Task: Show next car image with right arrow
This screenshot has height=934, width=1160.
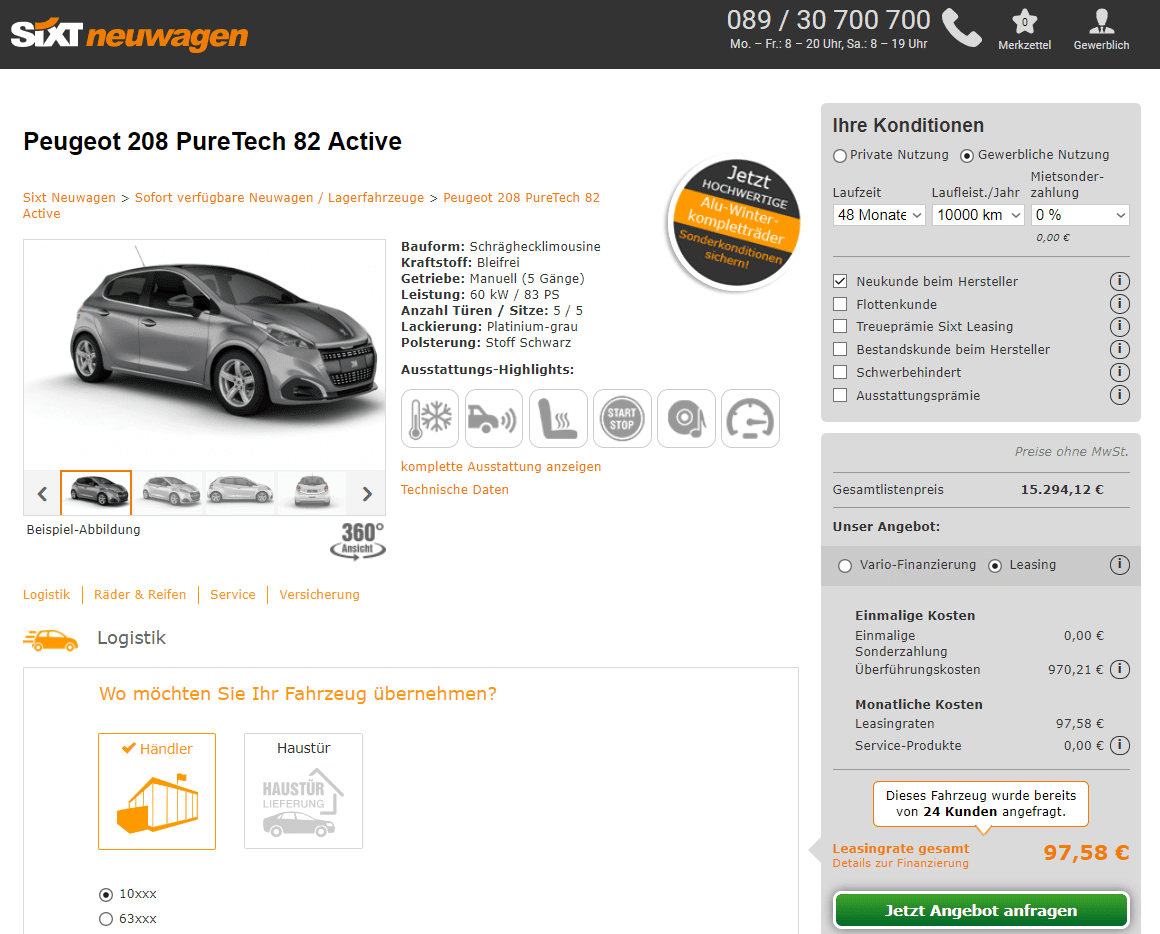Action: tap(367, 493)
